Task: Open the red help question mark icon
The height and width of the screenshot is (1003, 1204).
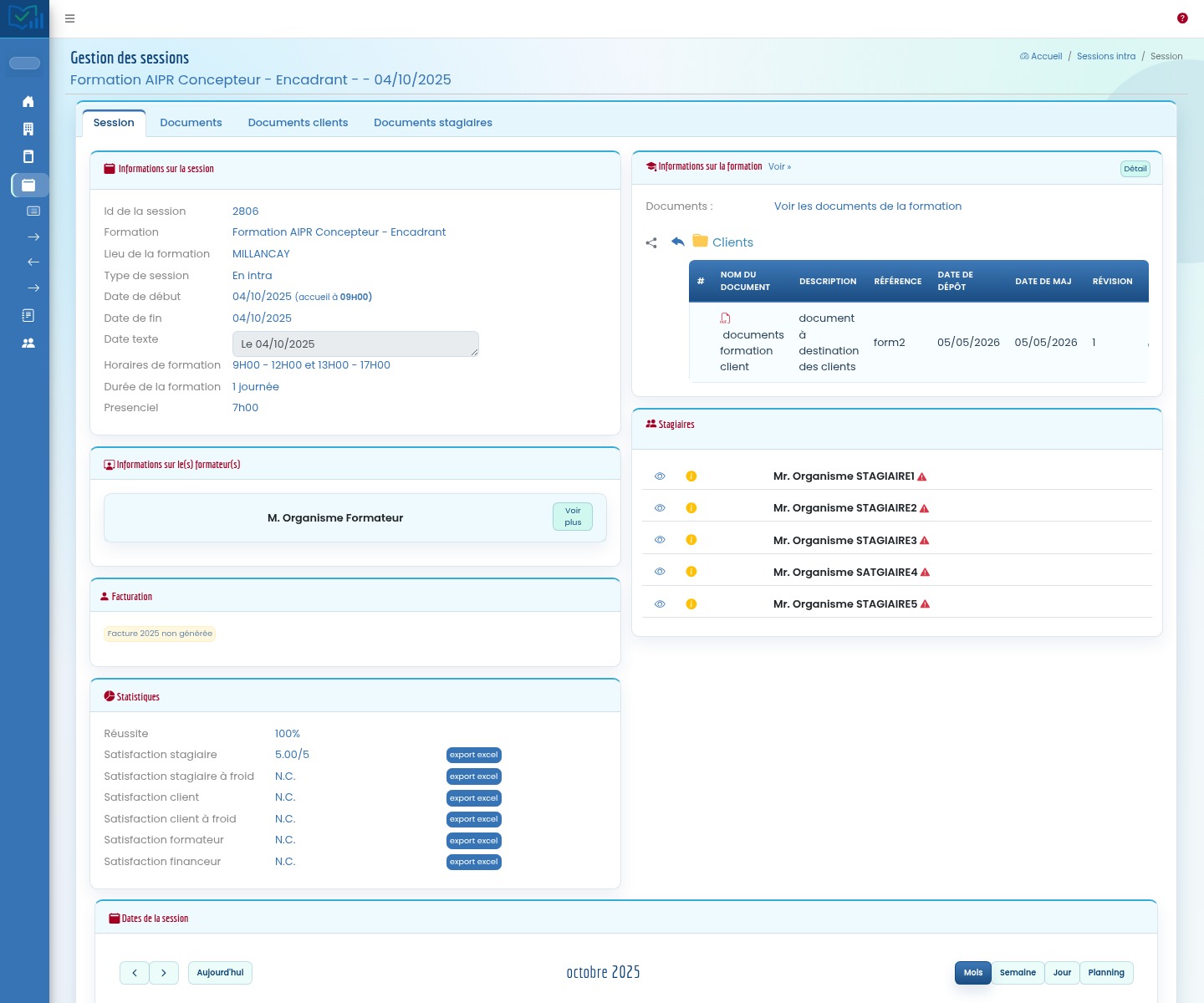Action: (1182, 18)
